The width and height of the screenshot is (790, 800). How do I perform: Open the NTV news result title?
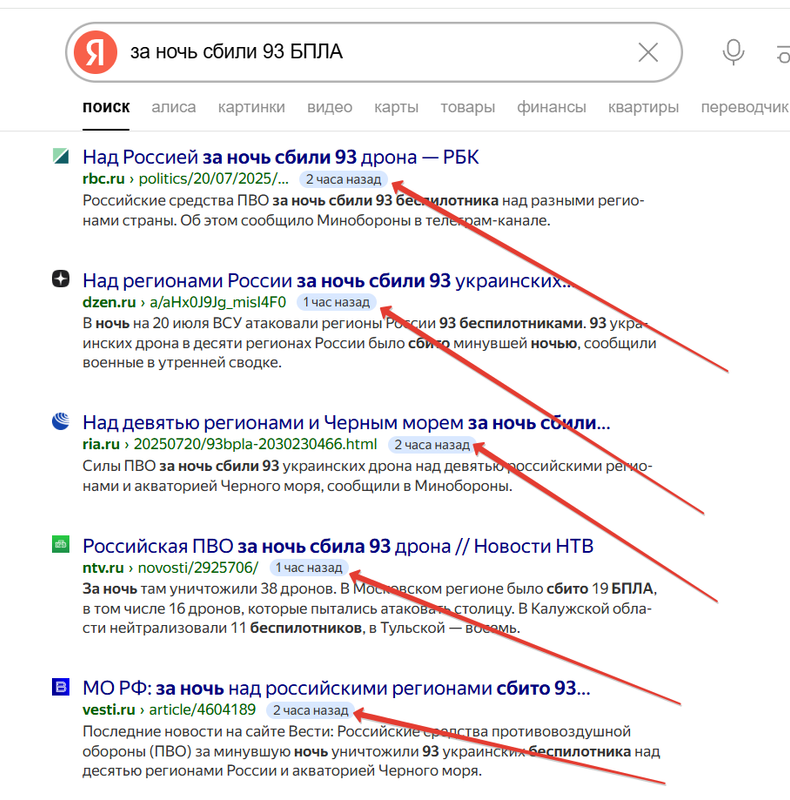(338, 546)
